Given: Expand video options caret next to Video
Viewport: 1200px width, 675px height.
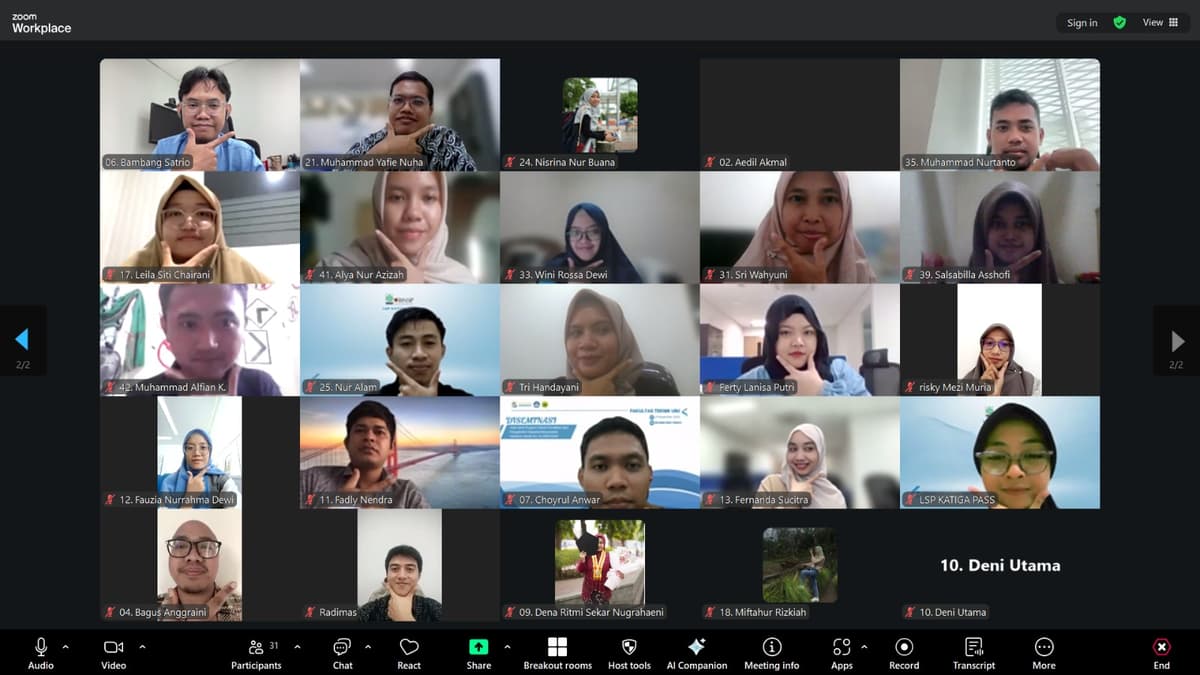Looking at the screenshot, I should tap(142, 647).
